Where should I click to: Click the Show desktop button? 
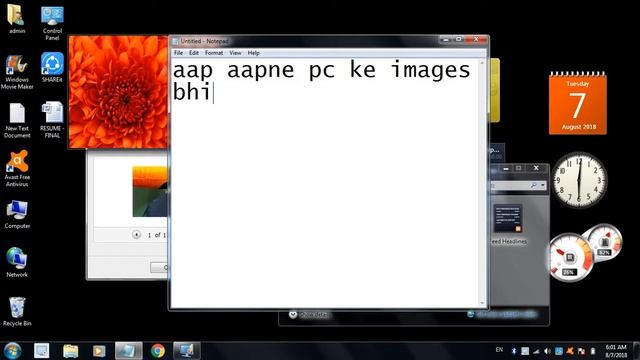click(x=637, y=351)
